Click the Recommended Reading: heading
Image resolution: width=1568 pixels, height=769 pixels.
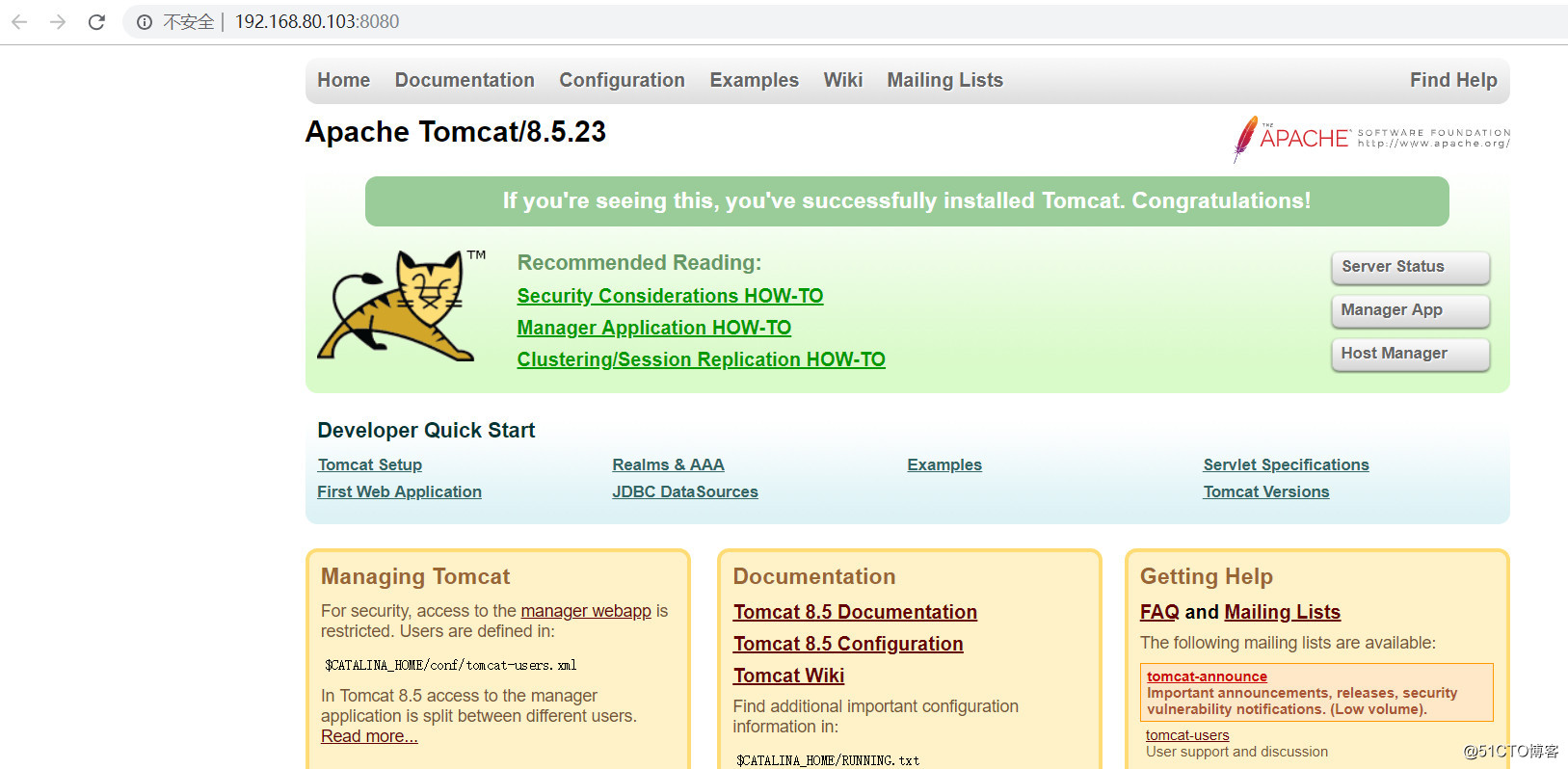pyautogui.click(x=639, y=263)
